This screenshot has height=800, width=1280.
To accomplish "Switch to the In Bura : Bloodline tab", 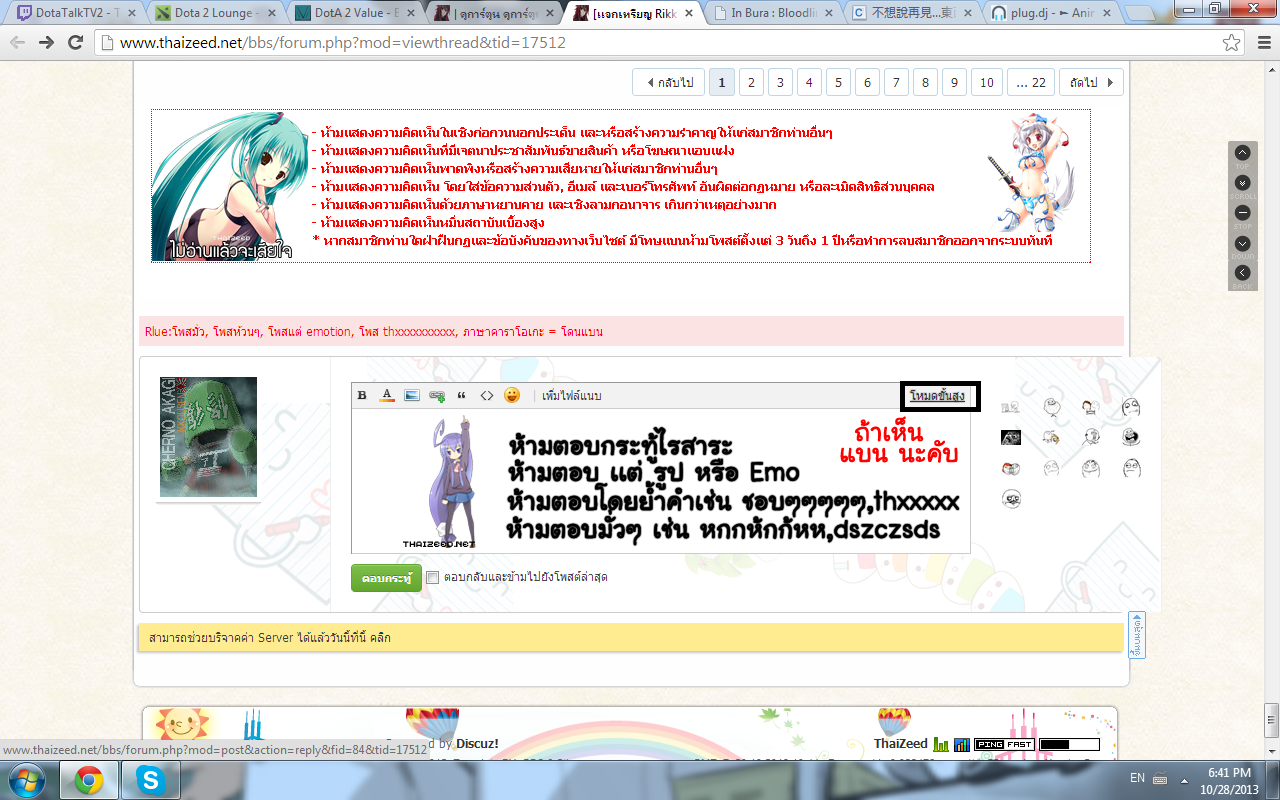I will (x=772, y=13).
